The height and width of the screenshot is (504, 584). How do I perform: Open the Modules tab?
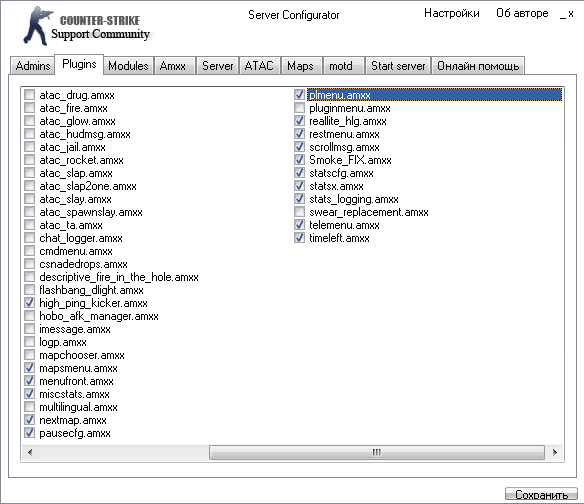click(x=128, y=66)
